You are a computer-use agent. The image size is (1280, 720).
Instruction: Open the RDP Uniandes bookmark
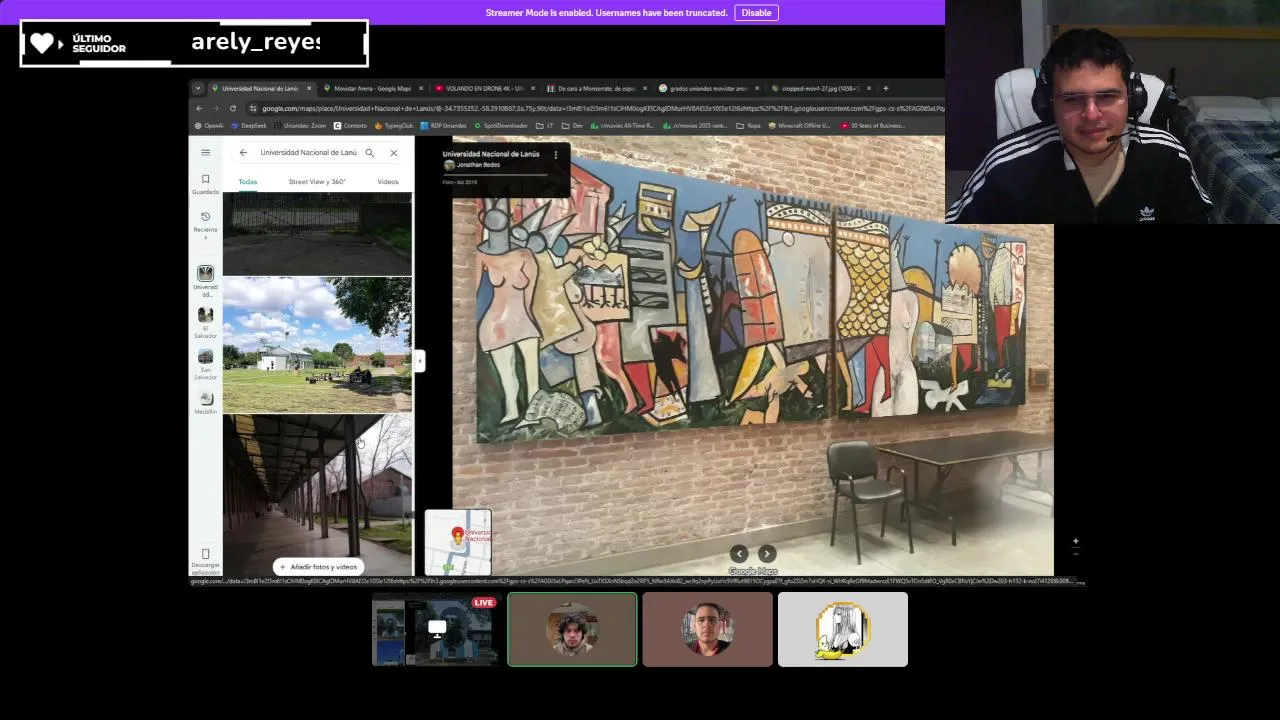[443, 126]
